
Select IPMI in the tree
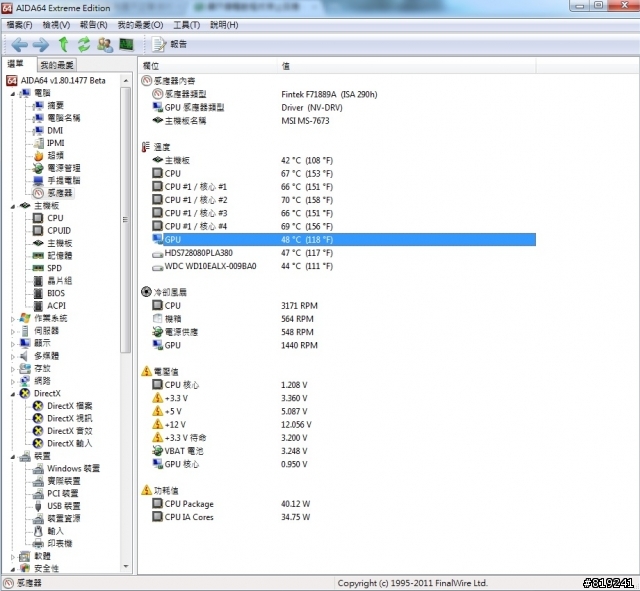coord(56,143)
